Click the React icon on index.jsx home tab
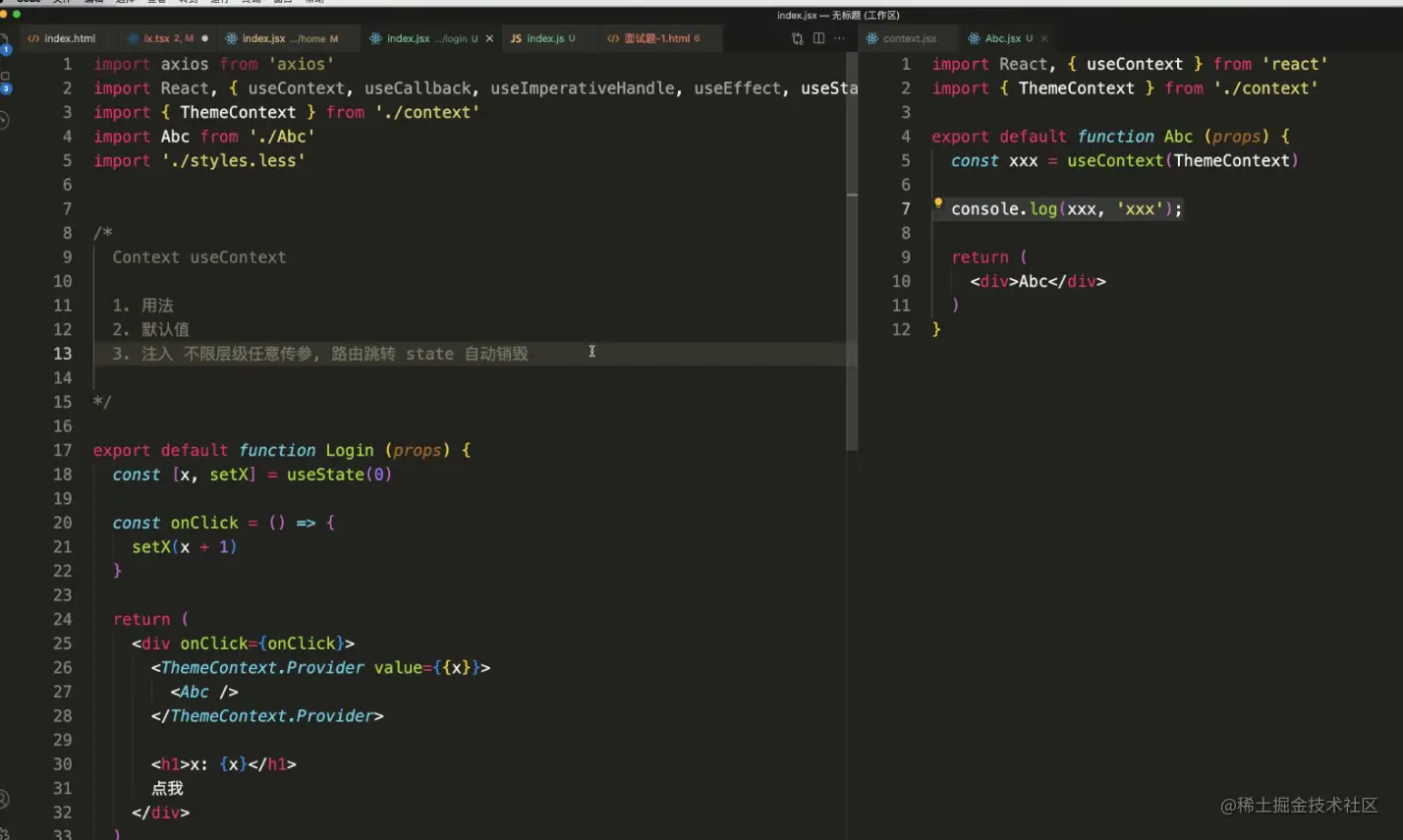 (x=232, y=38)
